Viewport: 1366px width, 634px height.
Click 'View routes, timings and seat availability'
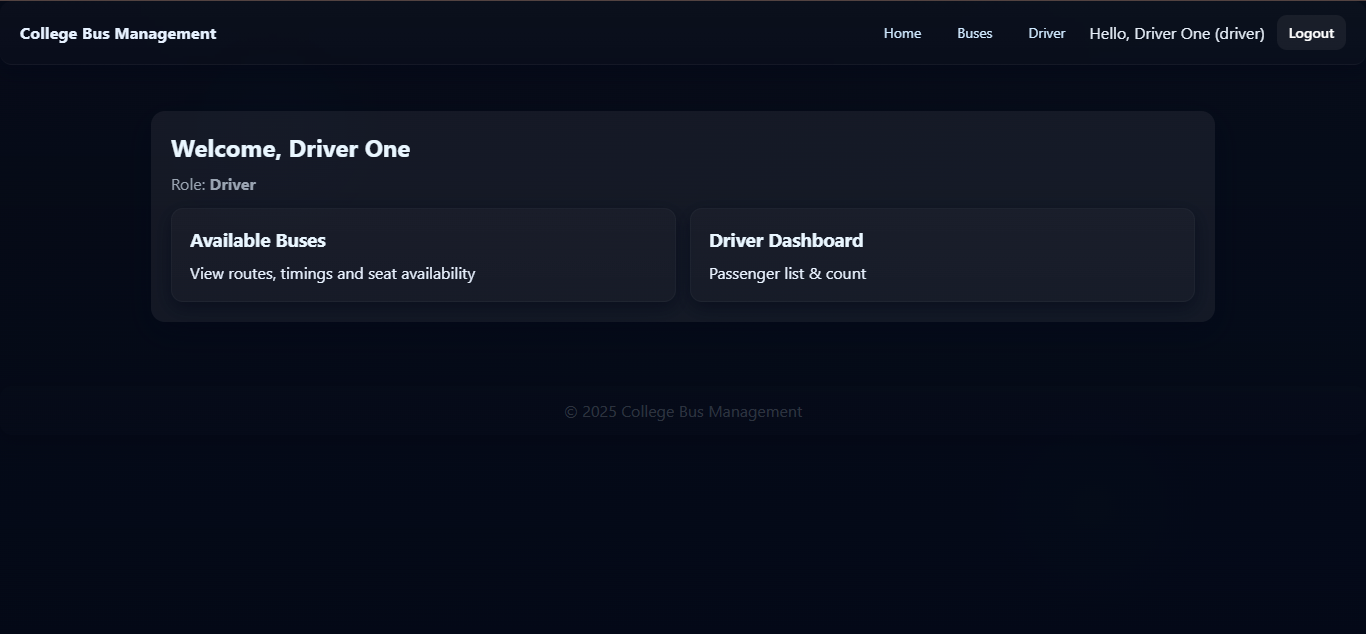332,274
